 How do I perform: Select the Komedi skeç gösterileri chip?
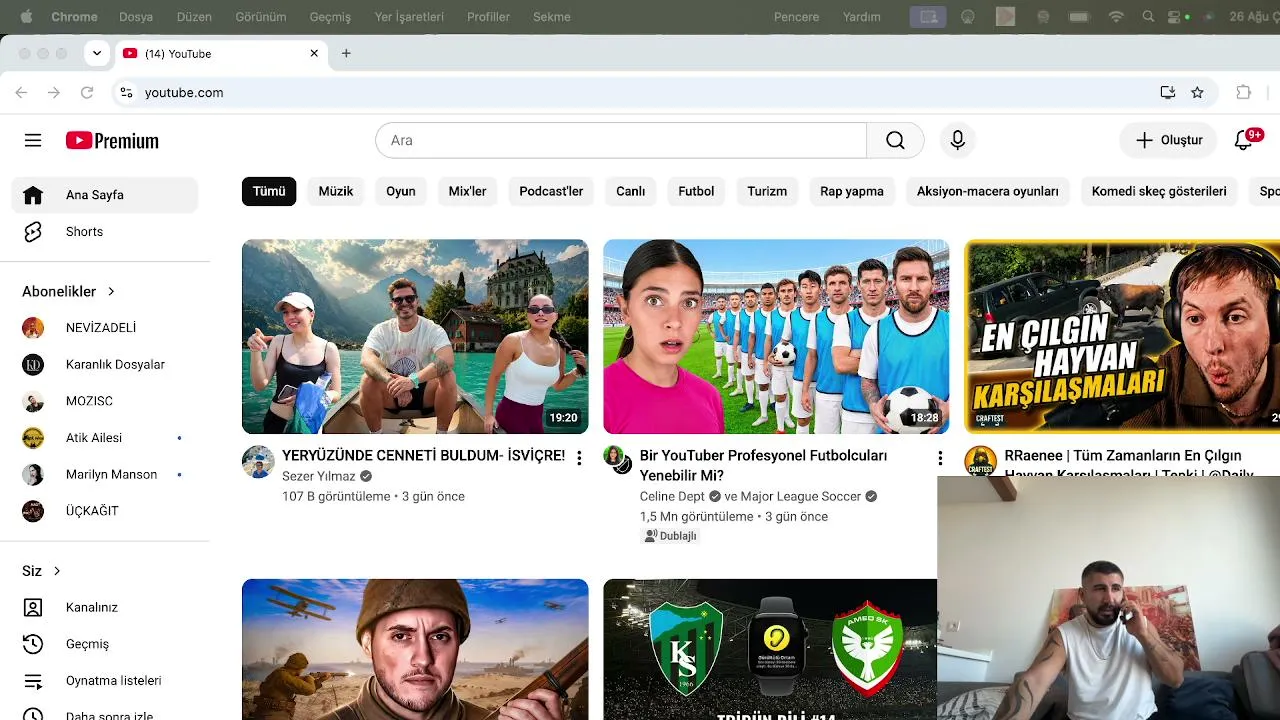point(1159,191)
